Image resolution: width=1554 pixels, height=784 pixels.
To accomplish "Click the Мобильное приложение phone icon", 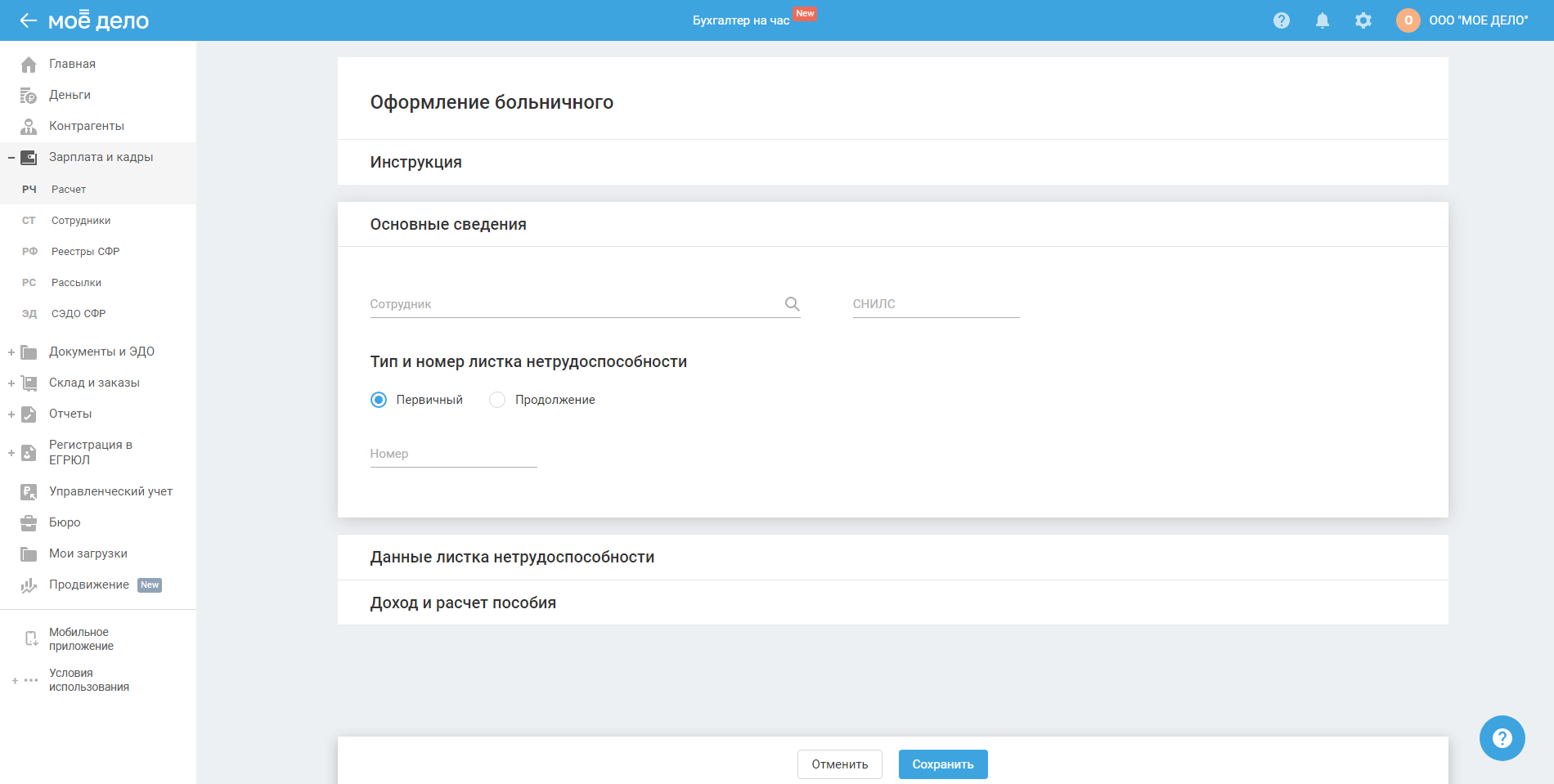I will coord(31,639).
